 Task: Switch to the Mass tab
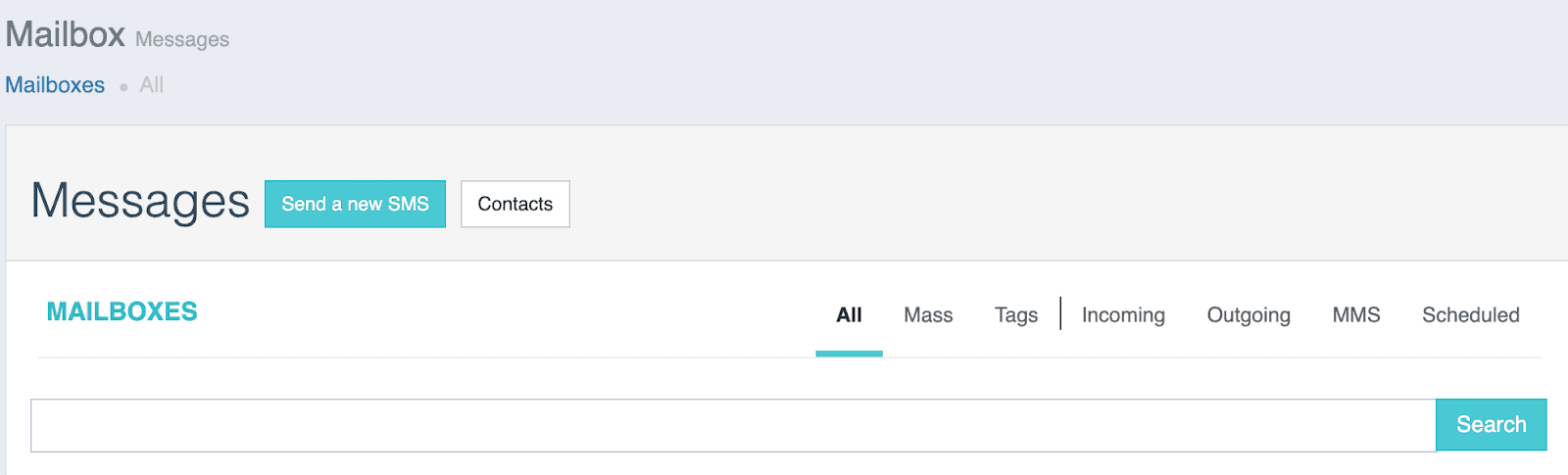[x=928, y=315]
